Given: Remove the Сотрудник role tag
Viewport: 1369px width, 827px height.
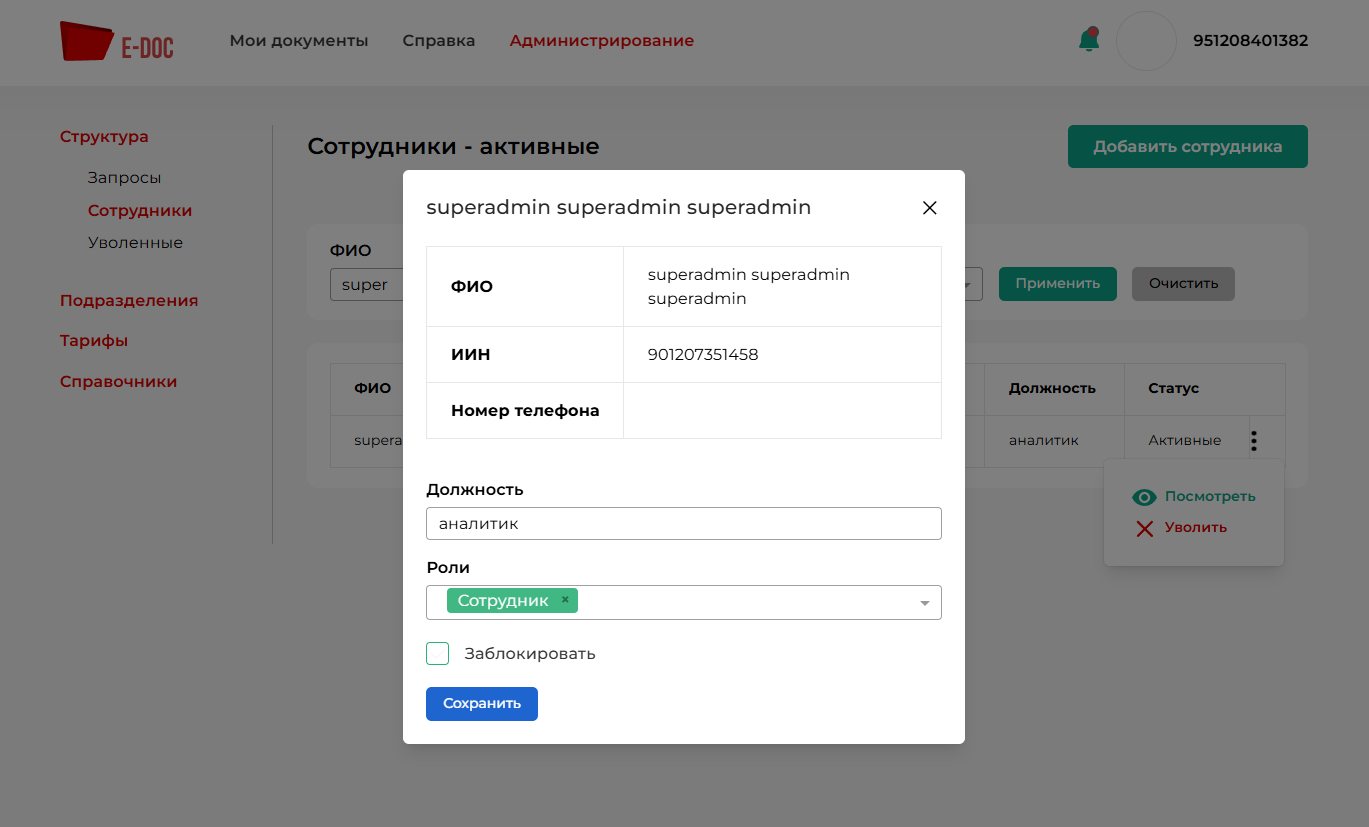Looking at the screenshot, I should coord(565,600).
